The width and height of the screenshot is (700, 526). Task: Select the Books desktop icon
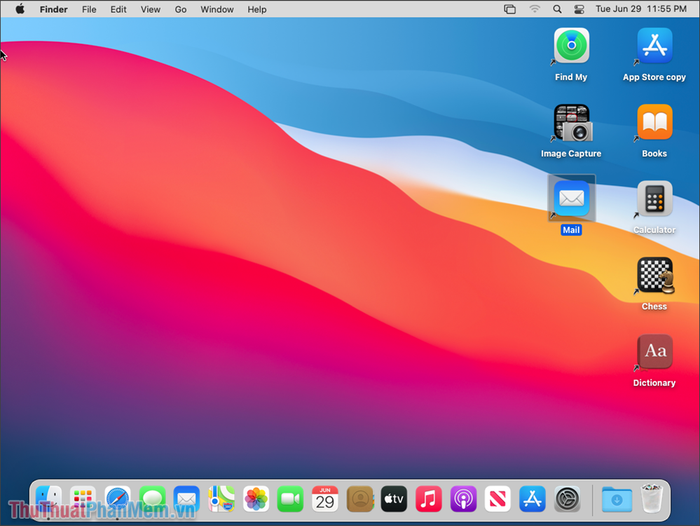[654, 122]
